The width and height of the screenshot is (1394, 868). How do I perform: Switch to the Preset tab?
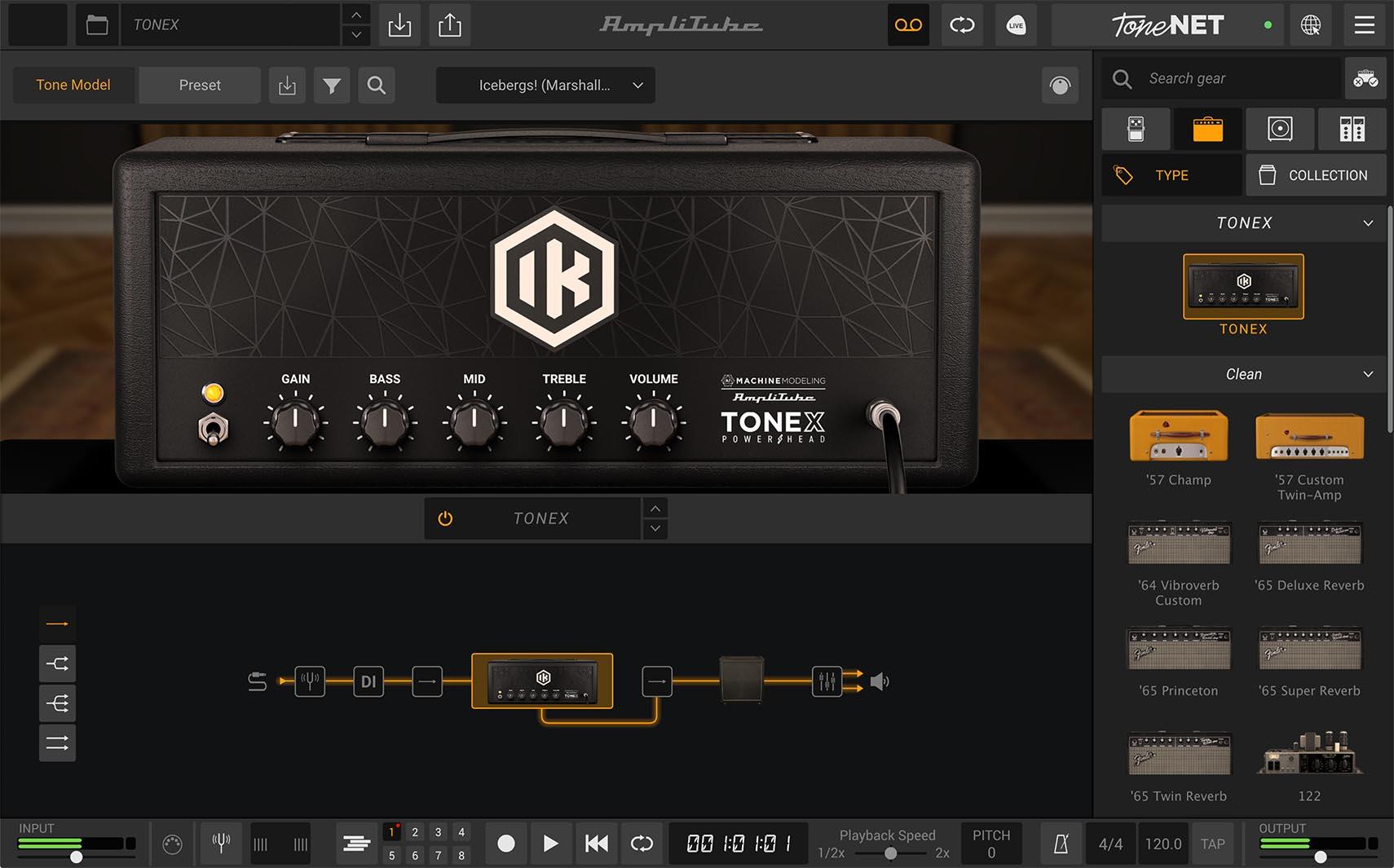[200, 86]
